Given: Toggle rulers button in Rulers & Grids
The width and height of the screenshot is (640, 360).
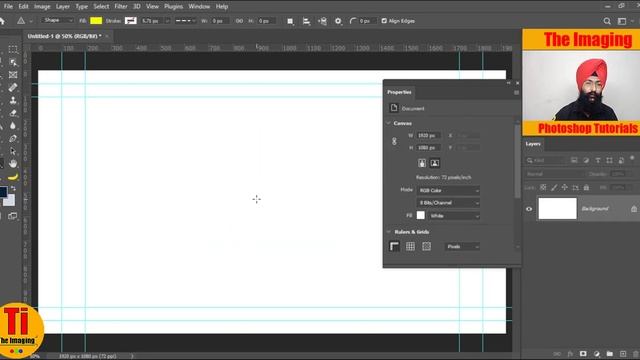Looking at the screenshot, I should point(394,247).
